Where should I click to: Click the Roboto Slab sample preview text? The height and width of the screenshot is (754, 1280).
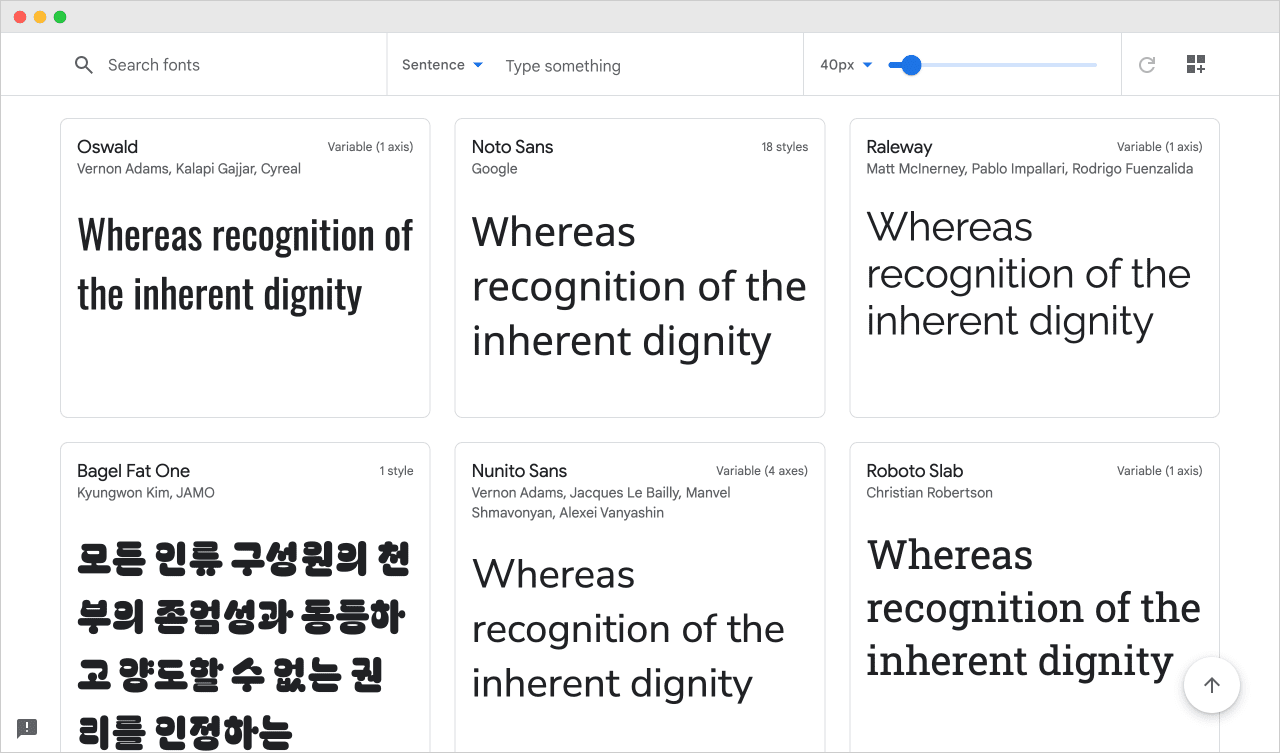pyautogui.click(x=1034, y=608)
